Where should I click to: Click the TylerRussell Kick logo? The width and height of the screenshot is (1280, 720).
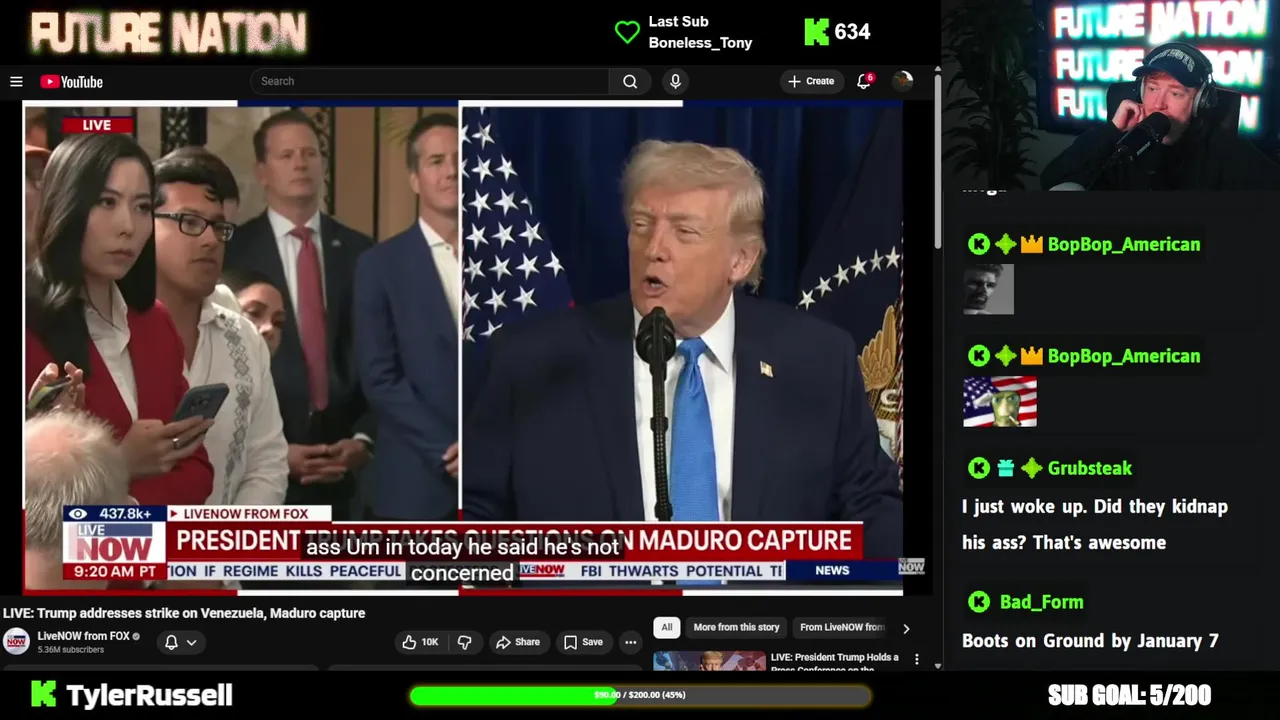[x=43, y=694]
